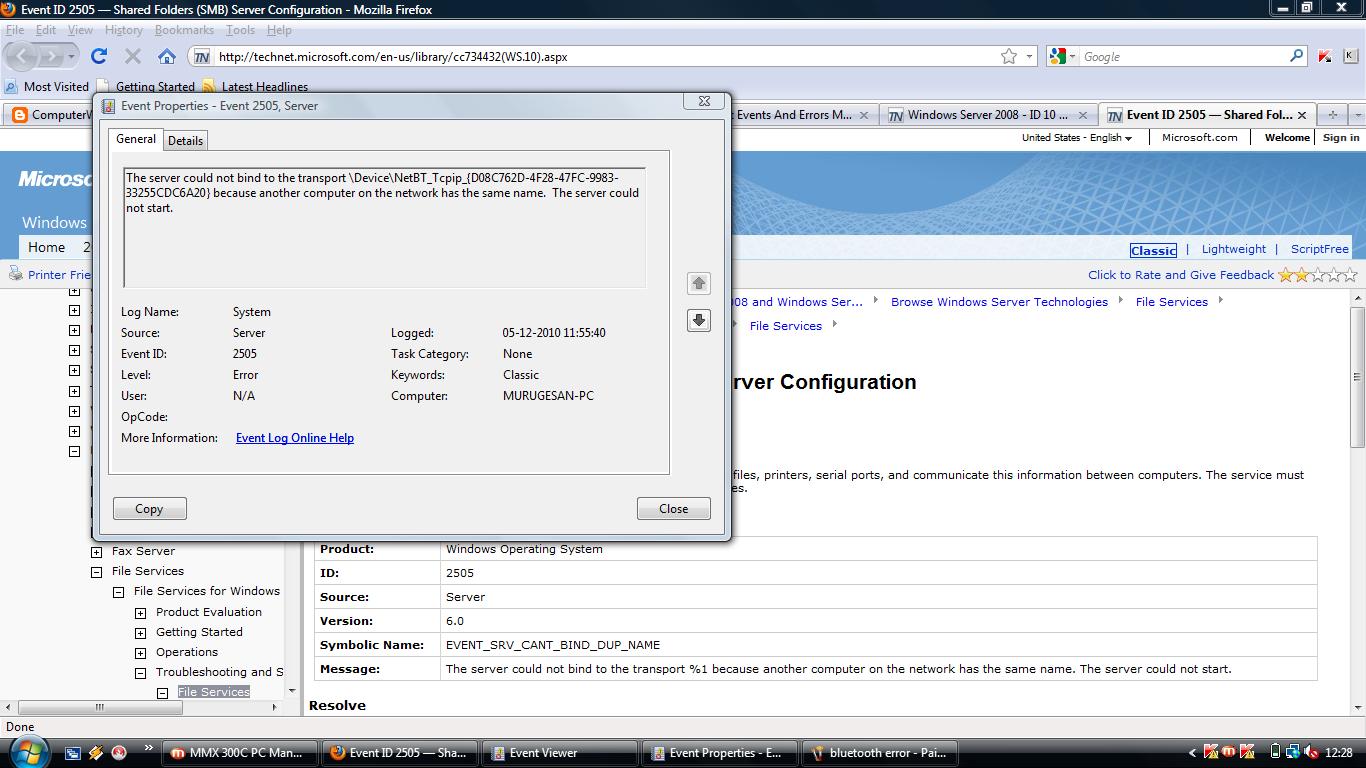The width and height of the screenshot is (1366, 768).
Task: Click the sidebar scroll-down arrow
Action: pos(292,691)
